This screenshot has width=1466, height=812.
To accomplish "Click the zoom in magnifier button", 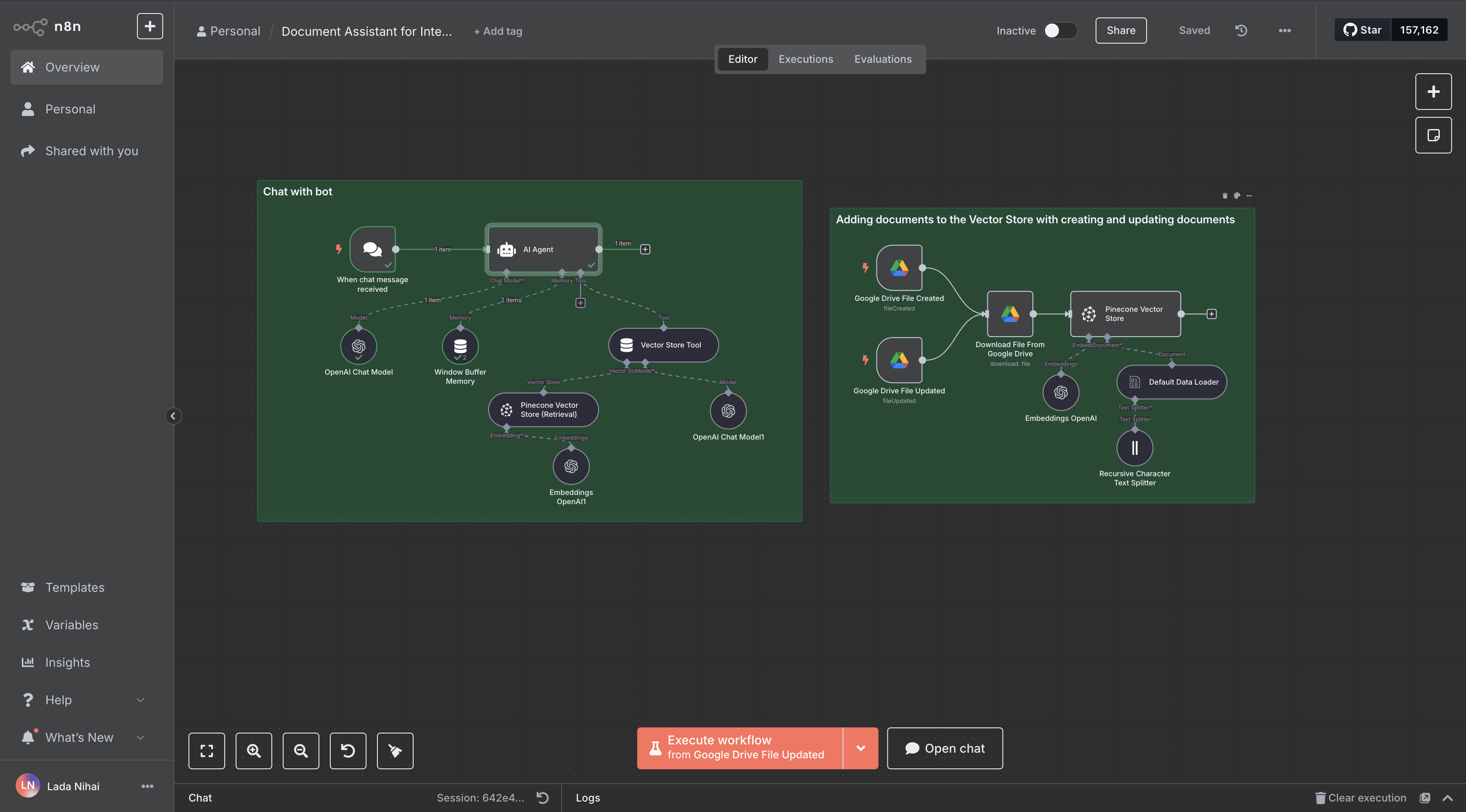I will 254,751.
